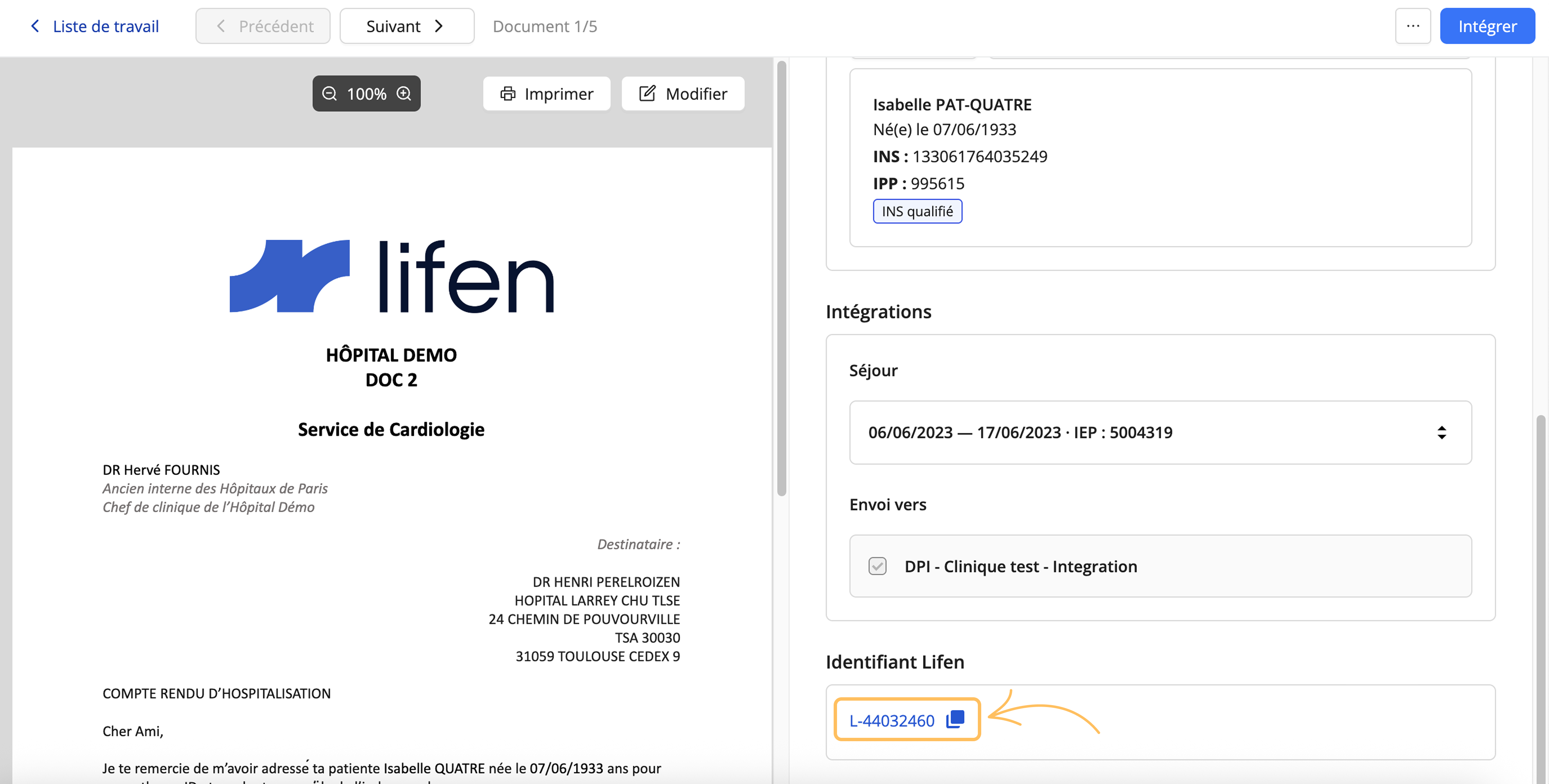Click the INS qualifié badge
Viewport: 1549px width, 784px height.
[917, 211]
